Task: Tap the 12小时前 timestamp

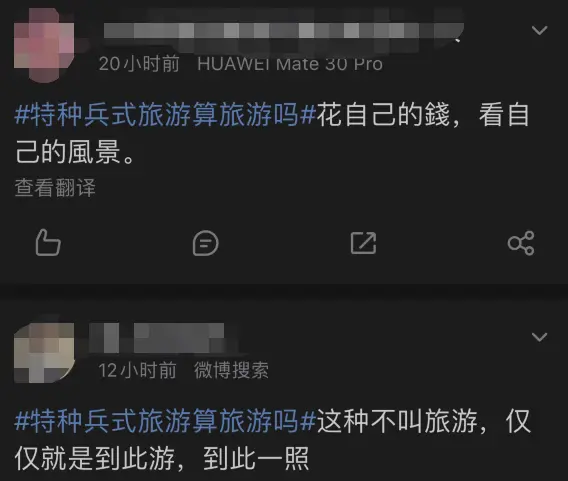Action: coord(137,370)
